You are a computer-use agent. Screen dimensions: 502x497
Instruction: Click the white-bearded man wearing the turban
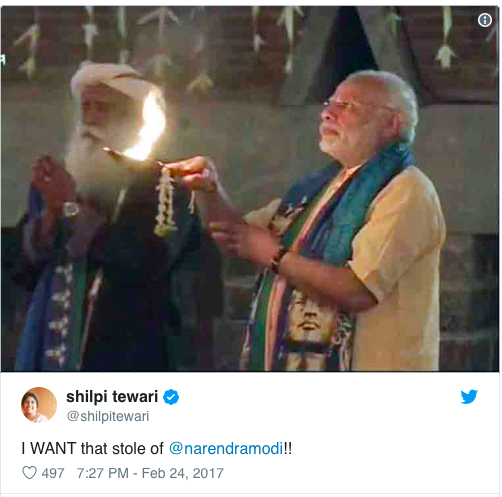[100, 217]
